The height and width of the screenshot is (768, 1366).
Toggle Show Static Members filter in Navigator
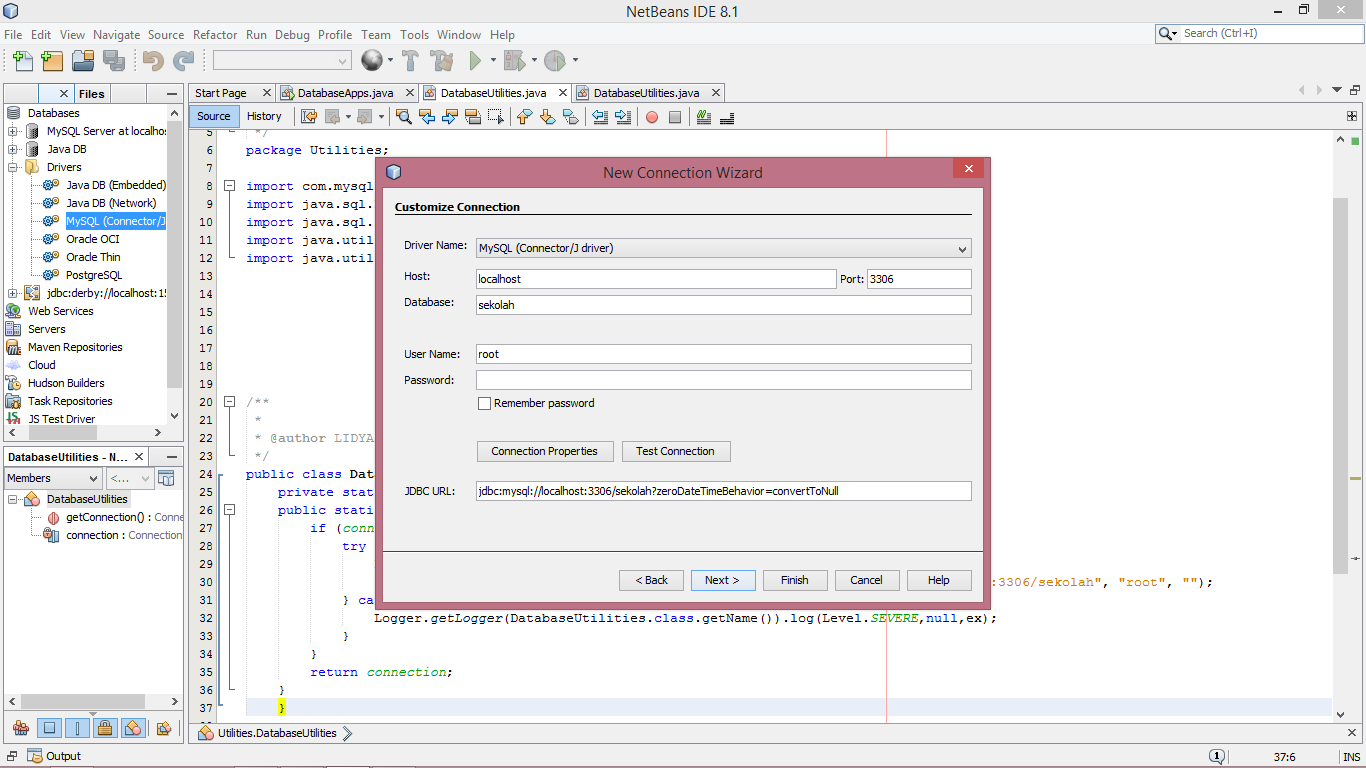(77, 728)
